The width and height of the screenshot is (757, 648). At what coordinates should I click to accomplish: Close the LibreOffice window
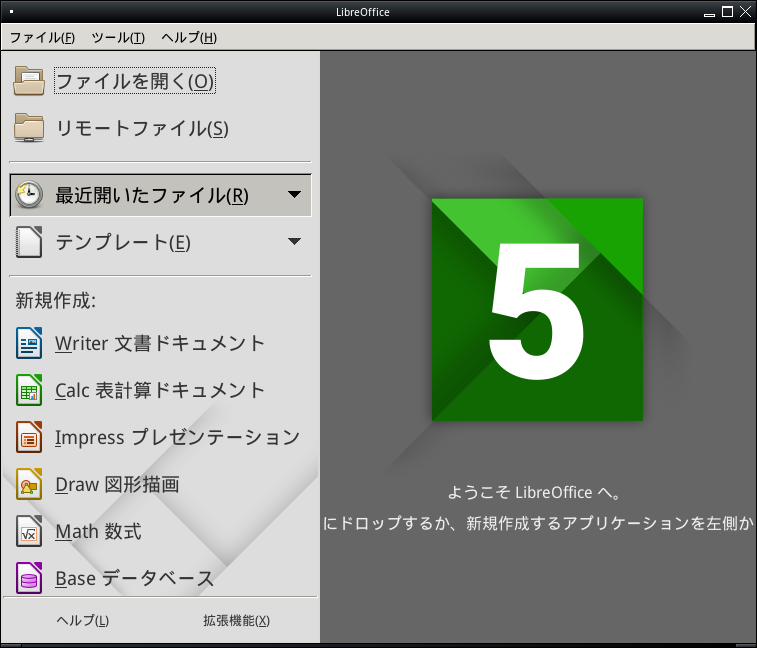point(745,12)
